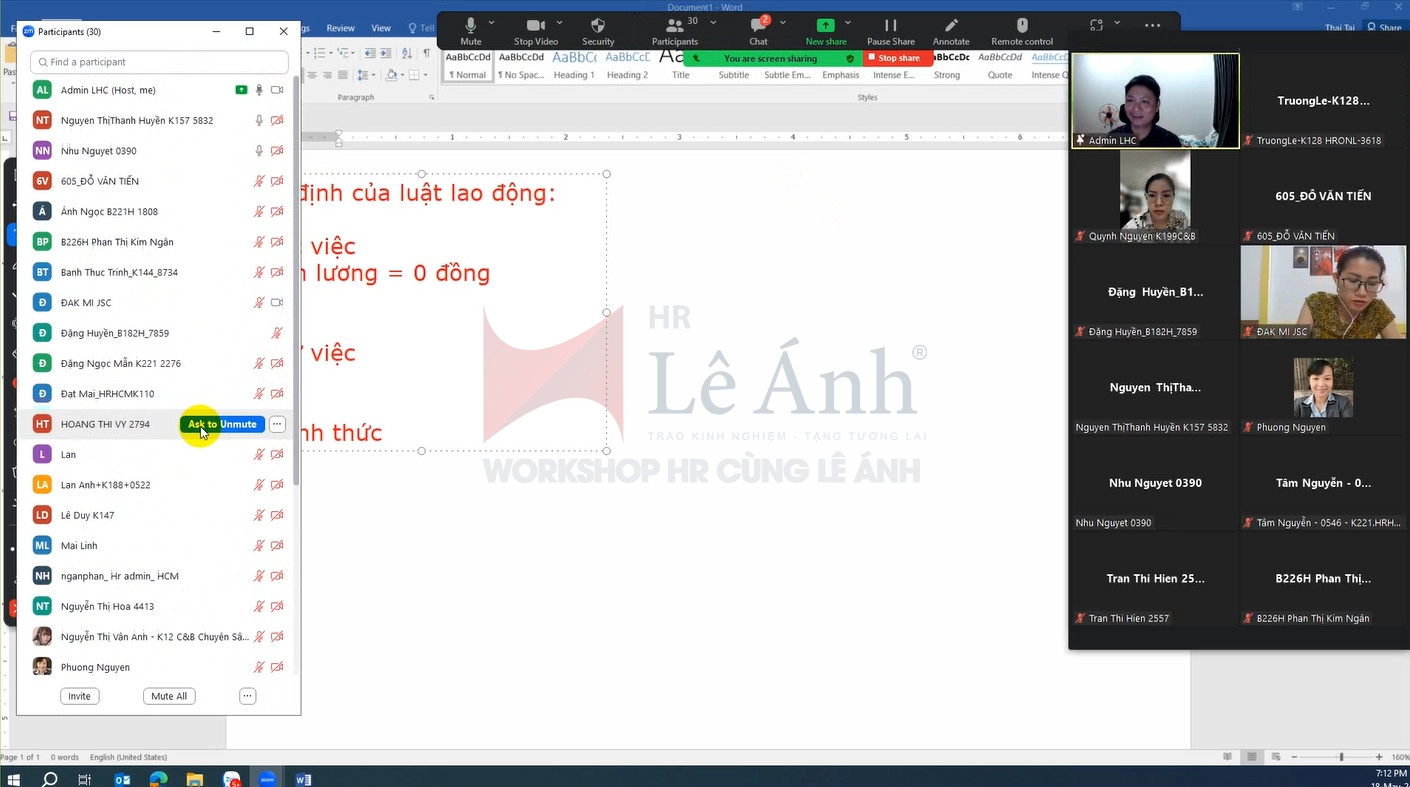
Task: Select the Annotate pencil tool
Action: [x=951, y=26]
